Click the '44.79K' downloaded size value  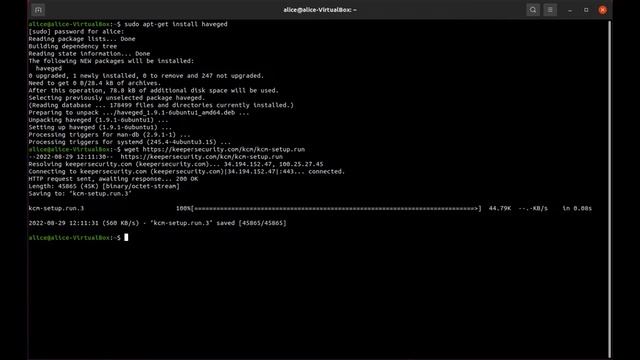(x=500, y=208)
